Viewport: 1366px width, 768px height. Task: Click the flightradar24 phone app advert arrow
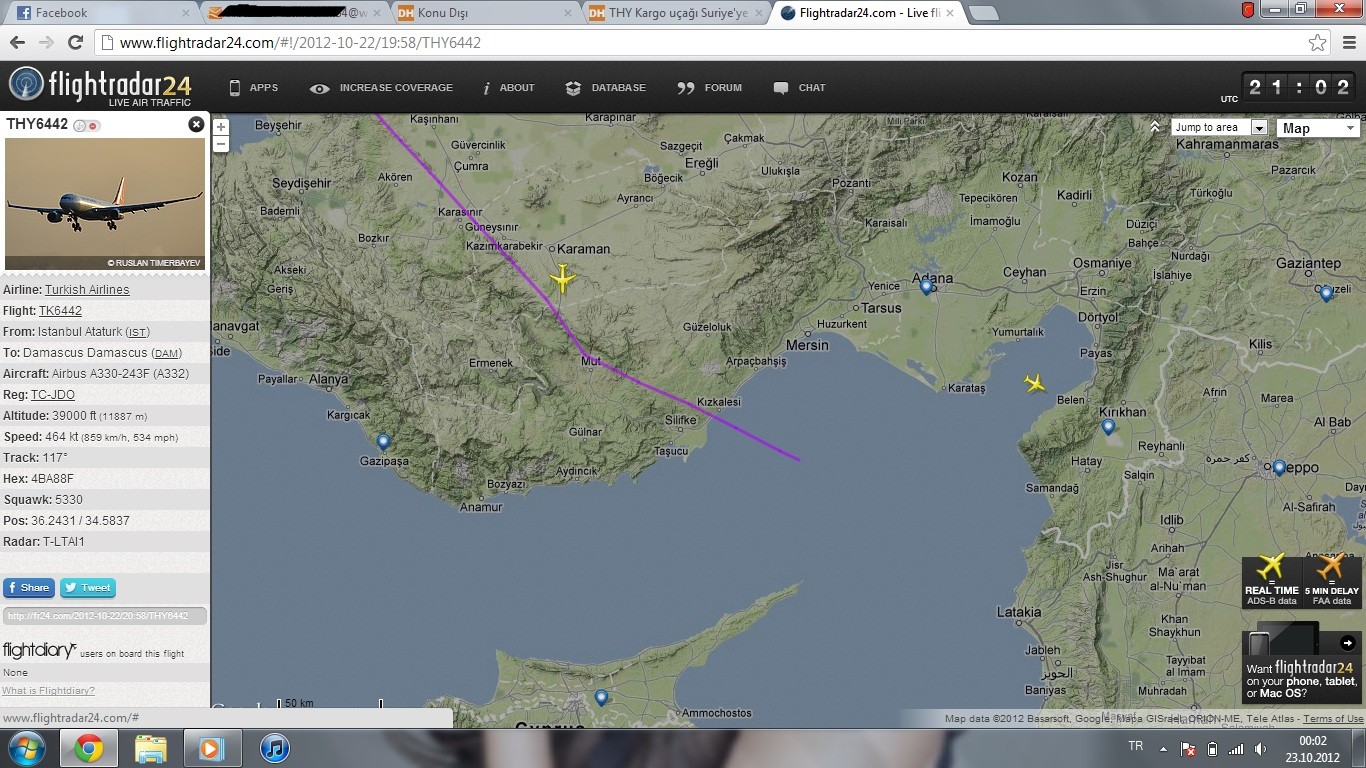[1348, 643]
